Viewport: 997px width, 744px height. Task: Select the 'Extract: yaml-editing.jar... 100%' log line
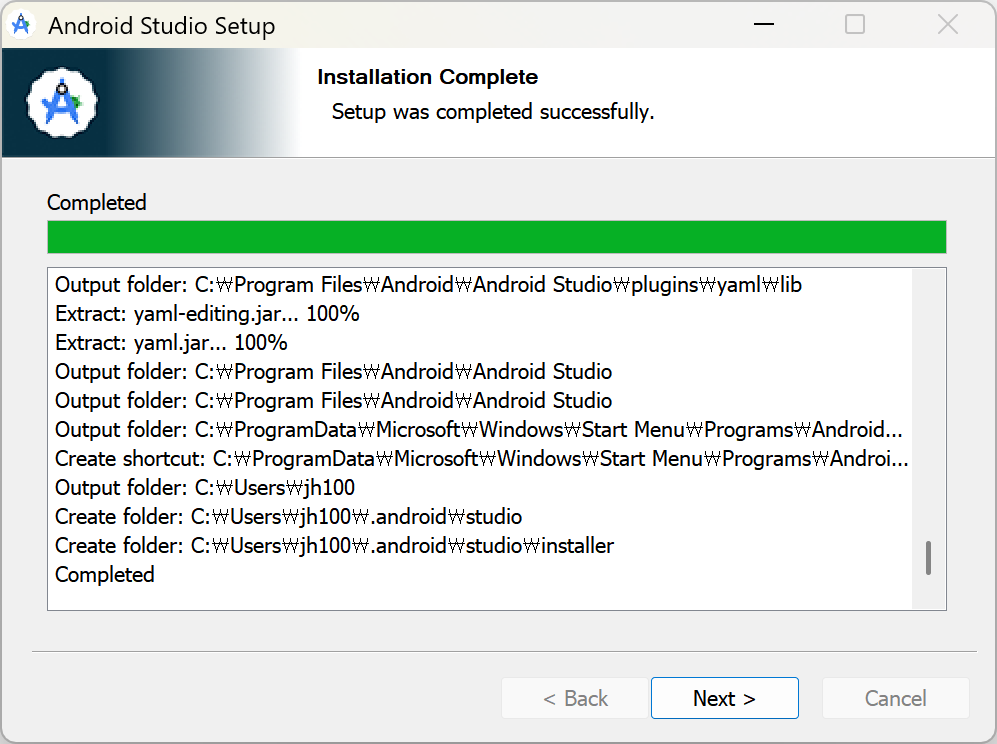(207, 313)
